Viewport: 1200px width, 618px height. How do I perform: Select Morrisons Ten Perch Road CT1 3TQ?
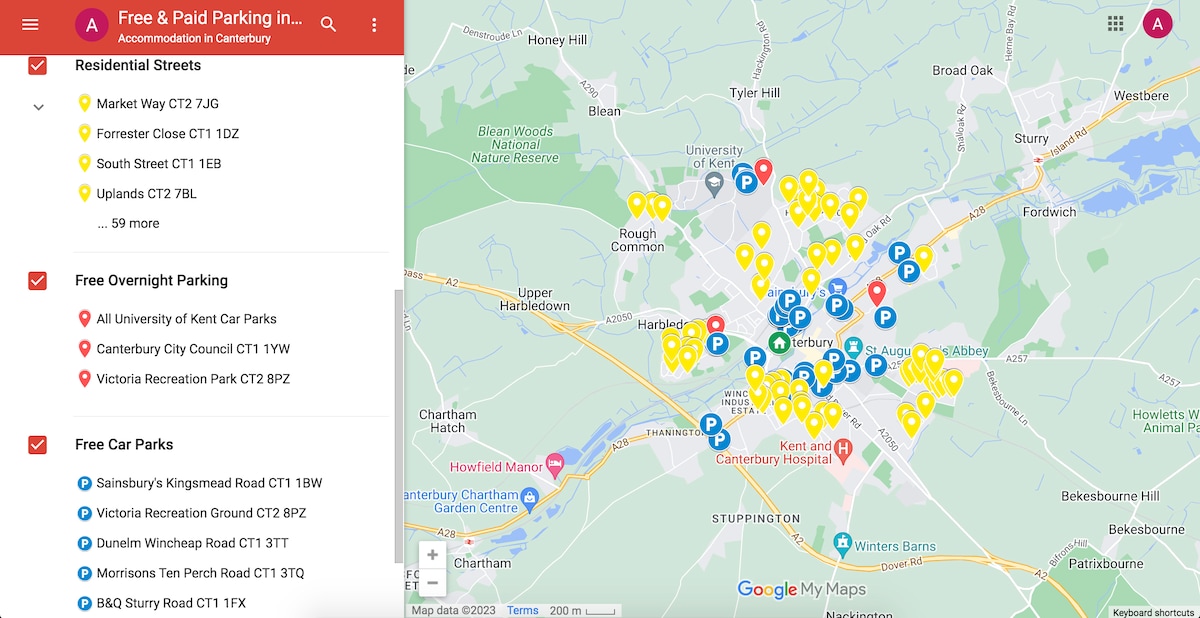tap(200, 573)
